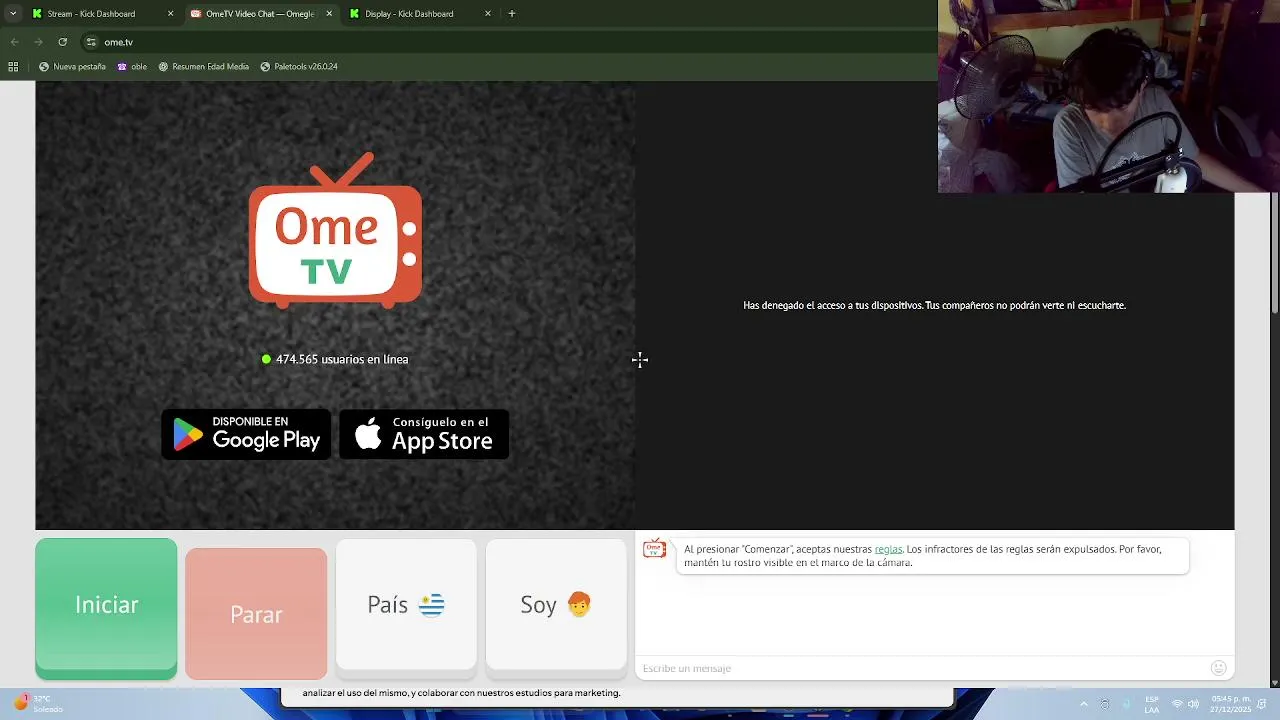This screenshot has width=1280, height=720.
Task: Open the reglas rules link
Action: (x=888, y=549)
